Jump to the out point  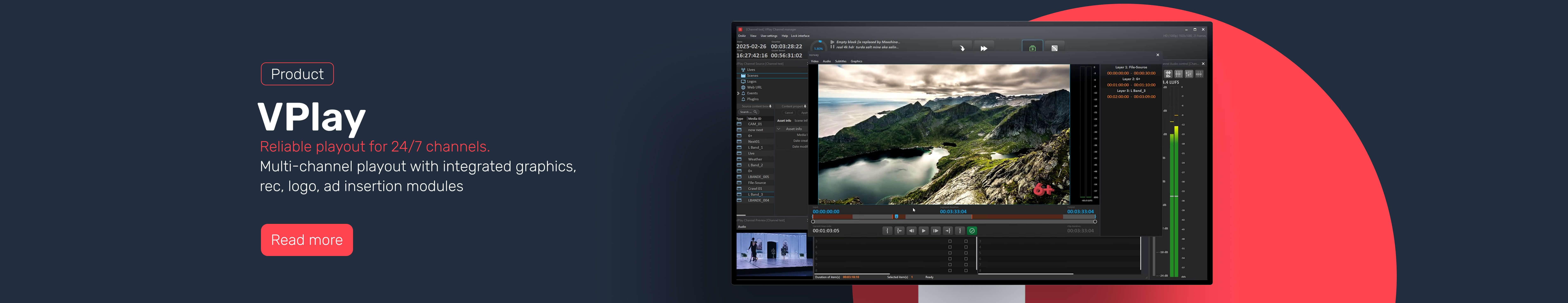pyautogui.click(x=948, y=231)
